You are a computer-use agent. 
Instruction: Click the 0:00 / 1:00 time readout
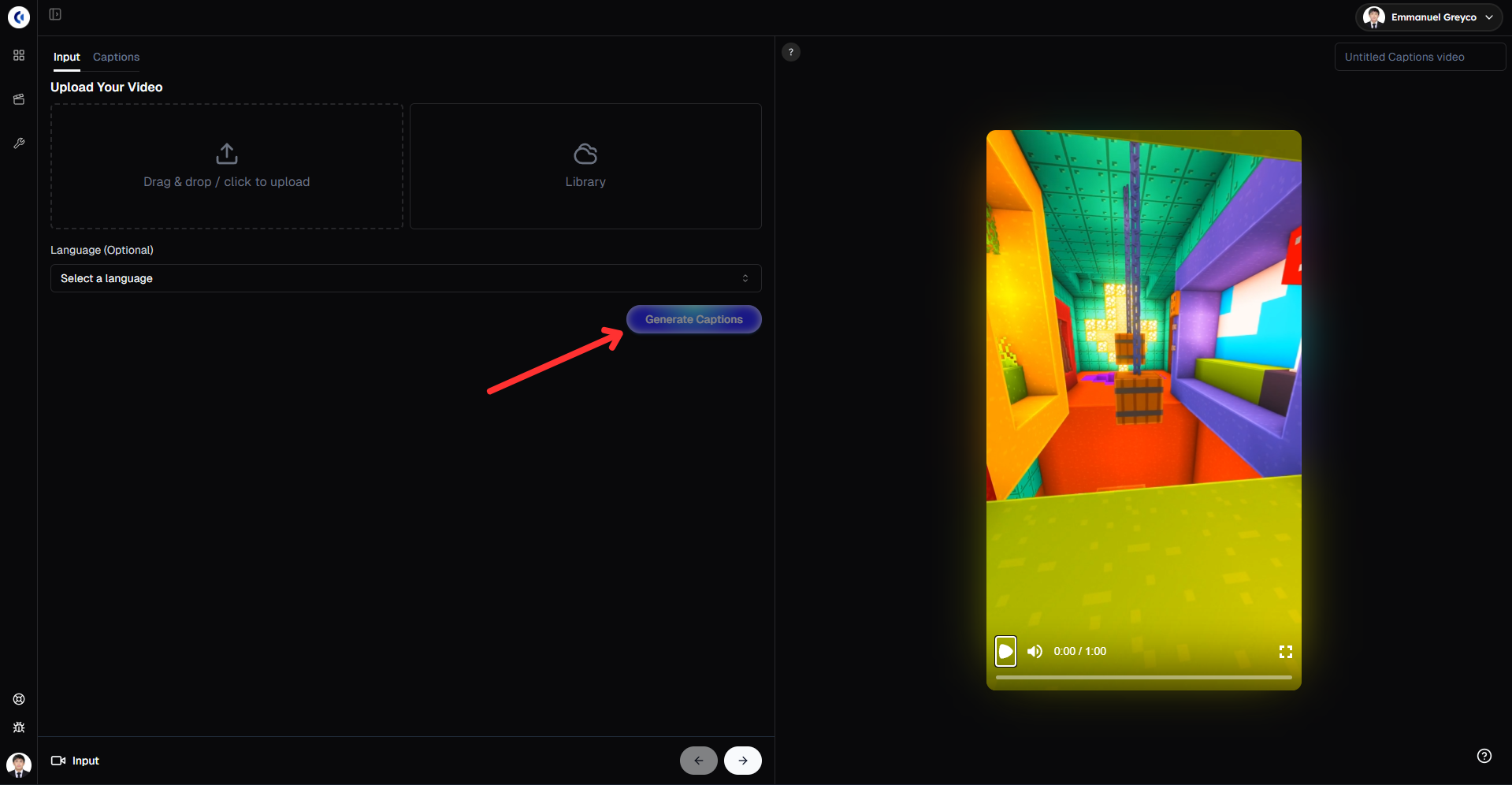[1079, 651]
